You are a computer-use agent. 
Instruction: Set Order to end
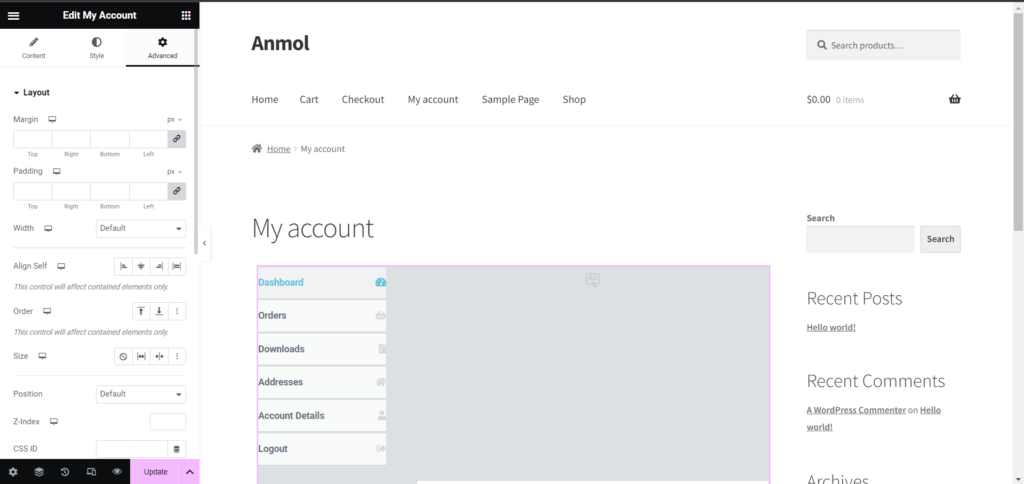click(x=159, y=312)
